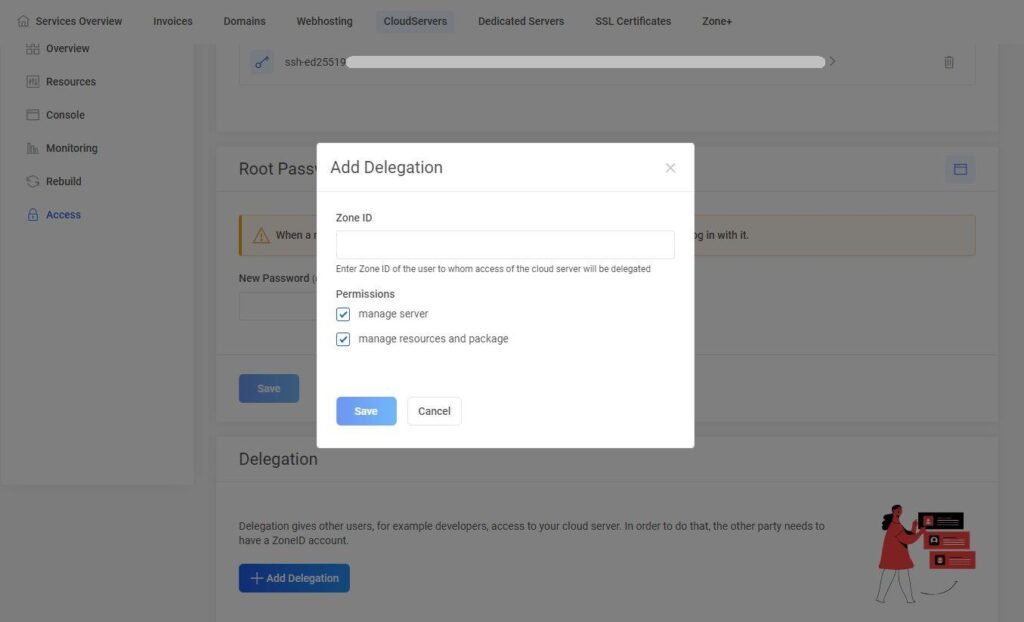Save the new delegation in dialog

point(366,411)
